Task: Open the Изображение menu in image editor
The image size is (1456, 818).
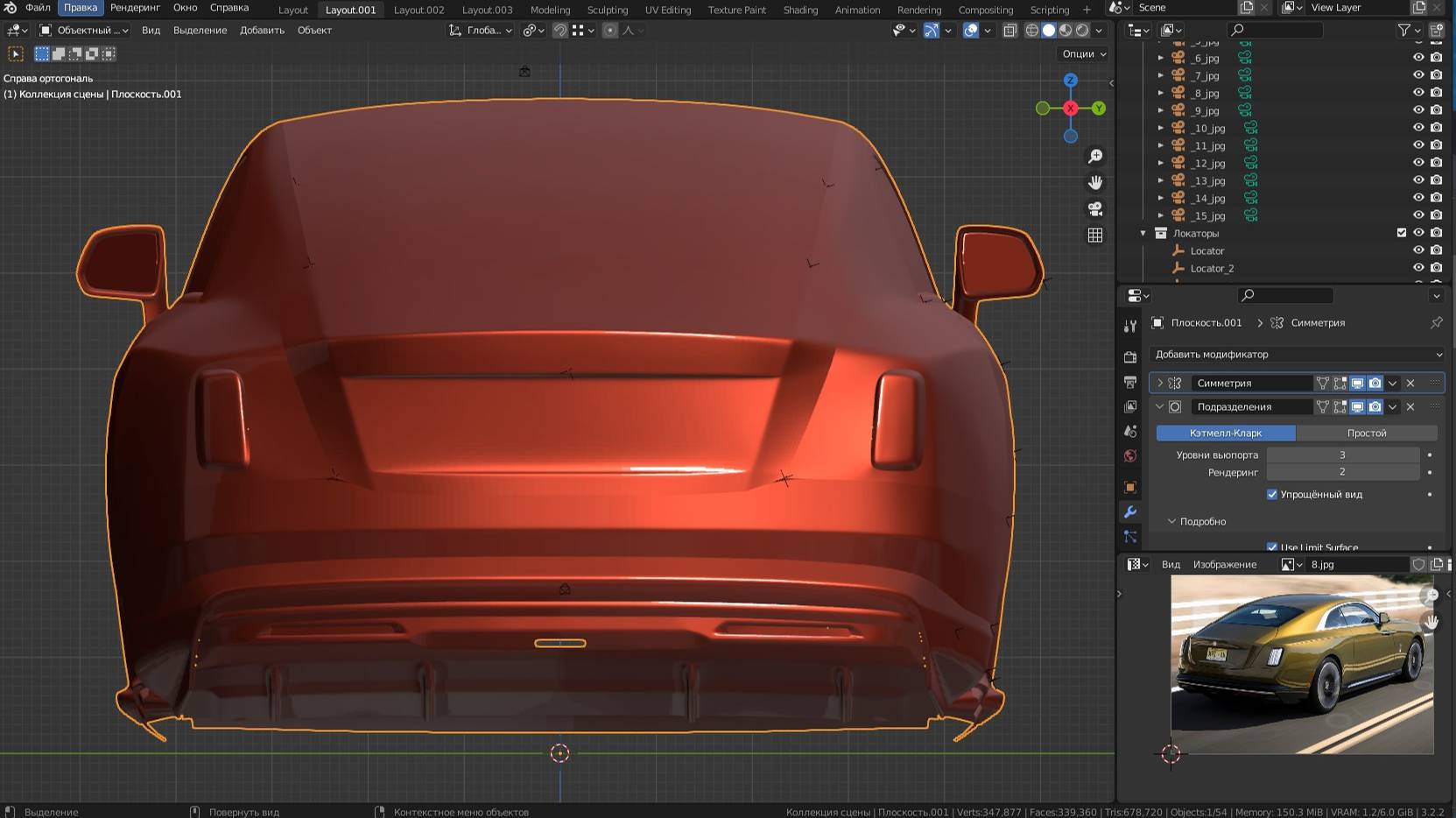Action: tap(1225, 564)
